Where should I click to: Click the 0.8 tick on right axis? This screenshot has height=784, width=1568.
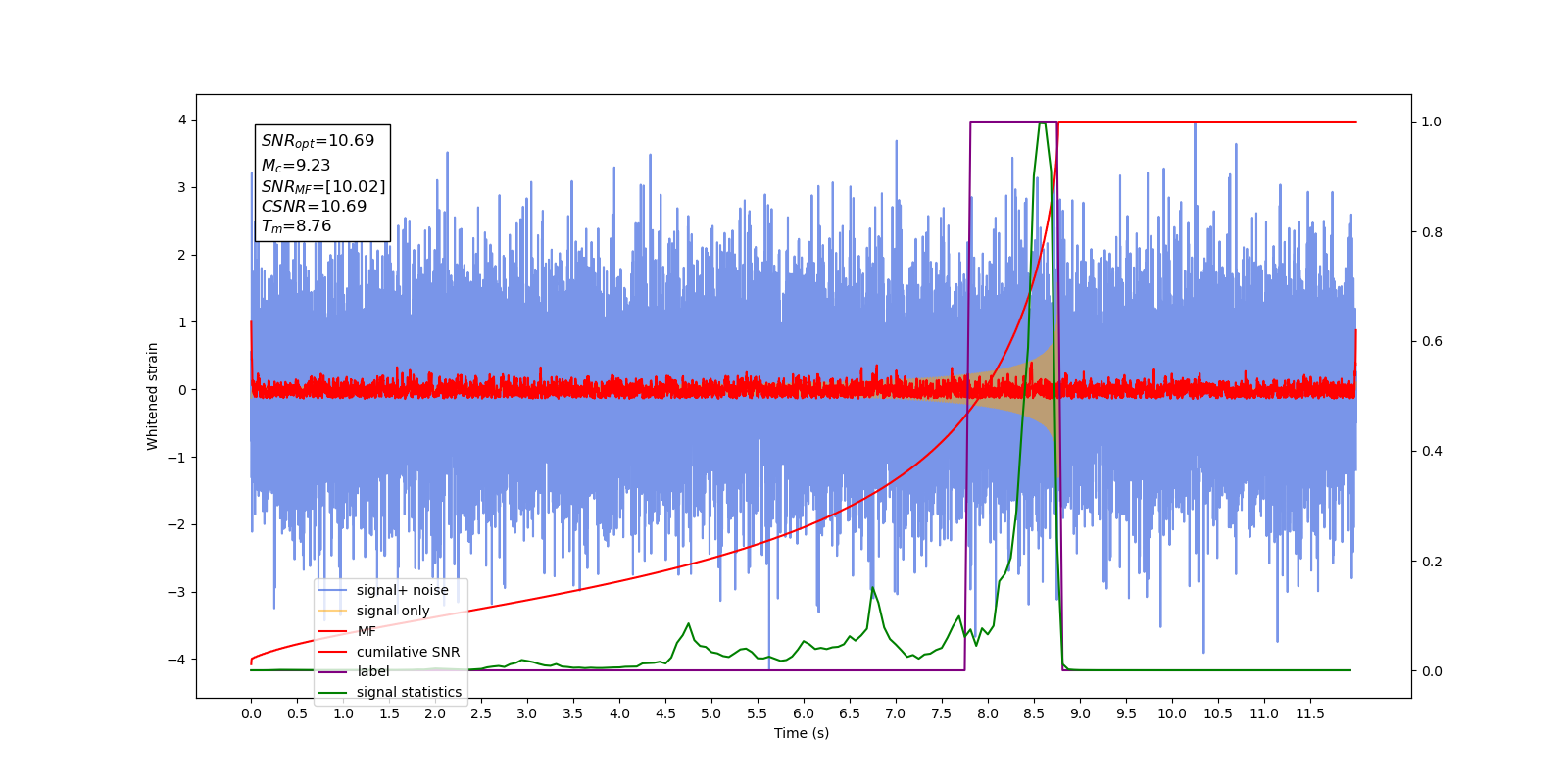coord(1432,232)
